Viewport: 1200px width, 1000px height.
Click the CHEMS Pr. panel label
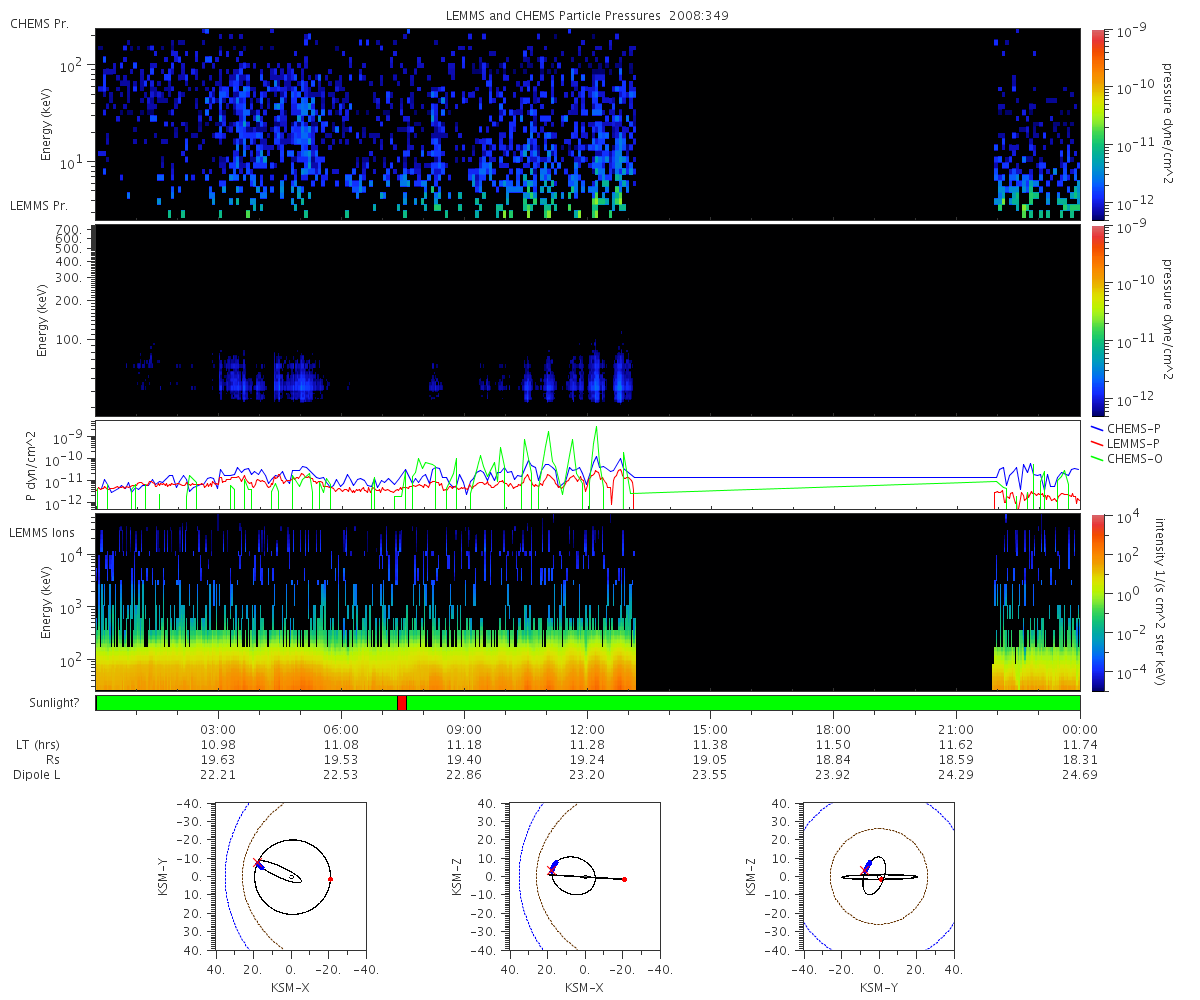39,23
